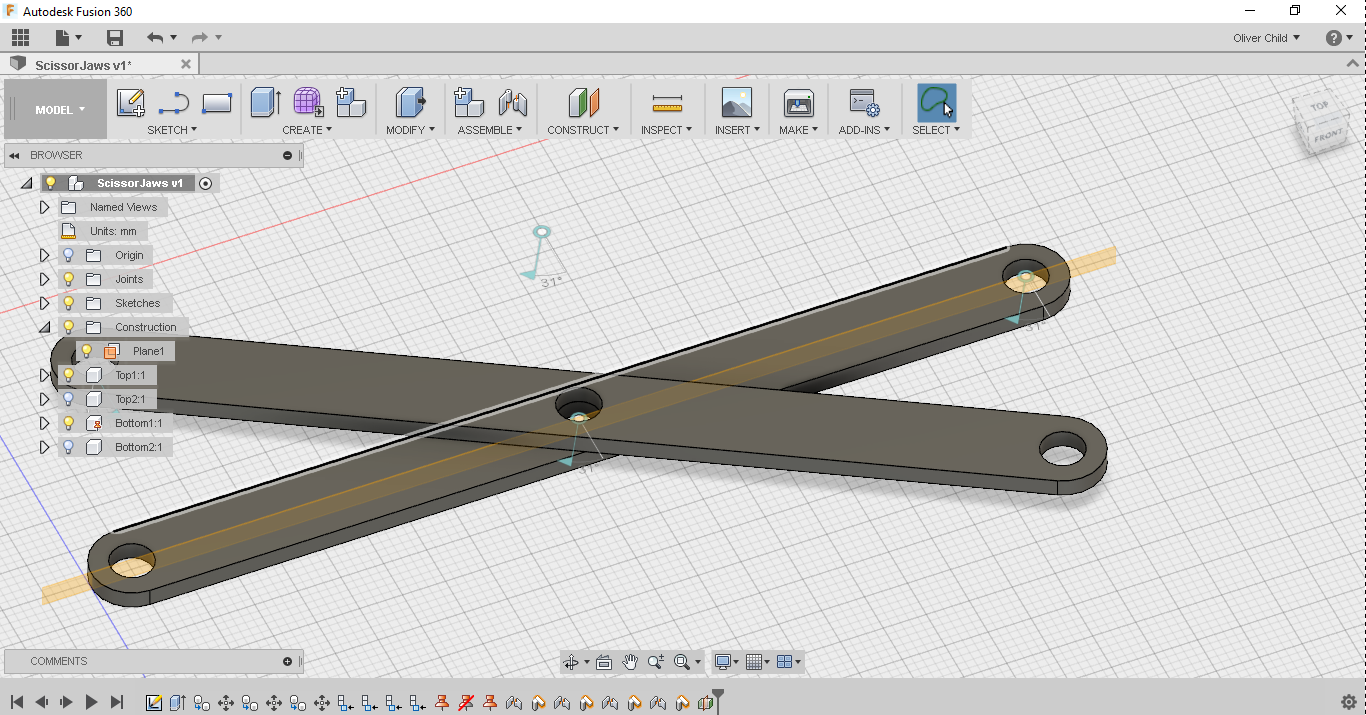Open Grid and Snaps icon
1366x715 pixels.
755,662
